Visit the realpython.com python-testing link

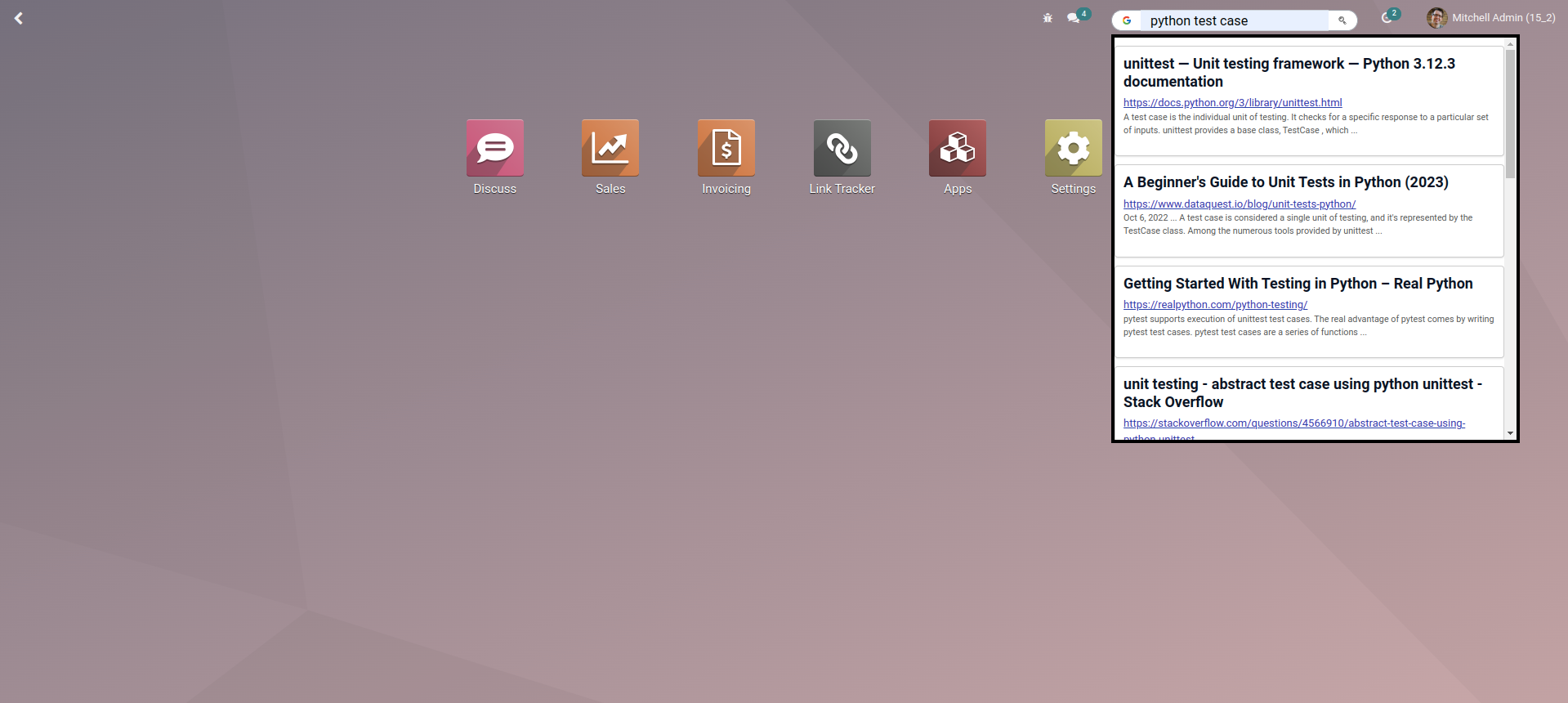click(1215, 305)
